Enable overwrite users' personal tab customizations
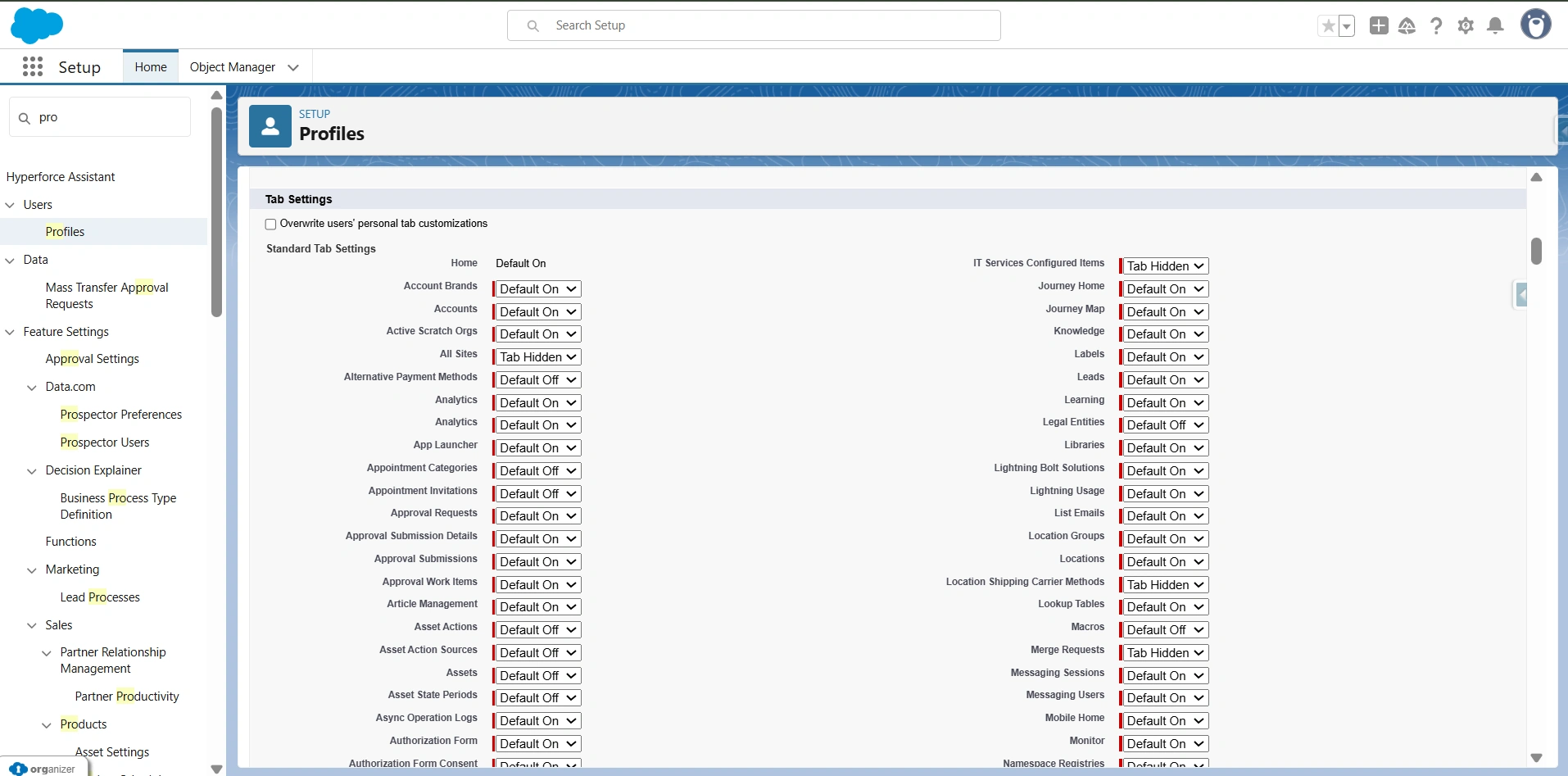 (270, 224)
